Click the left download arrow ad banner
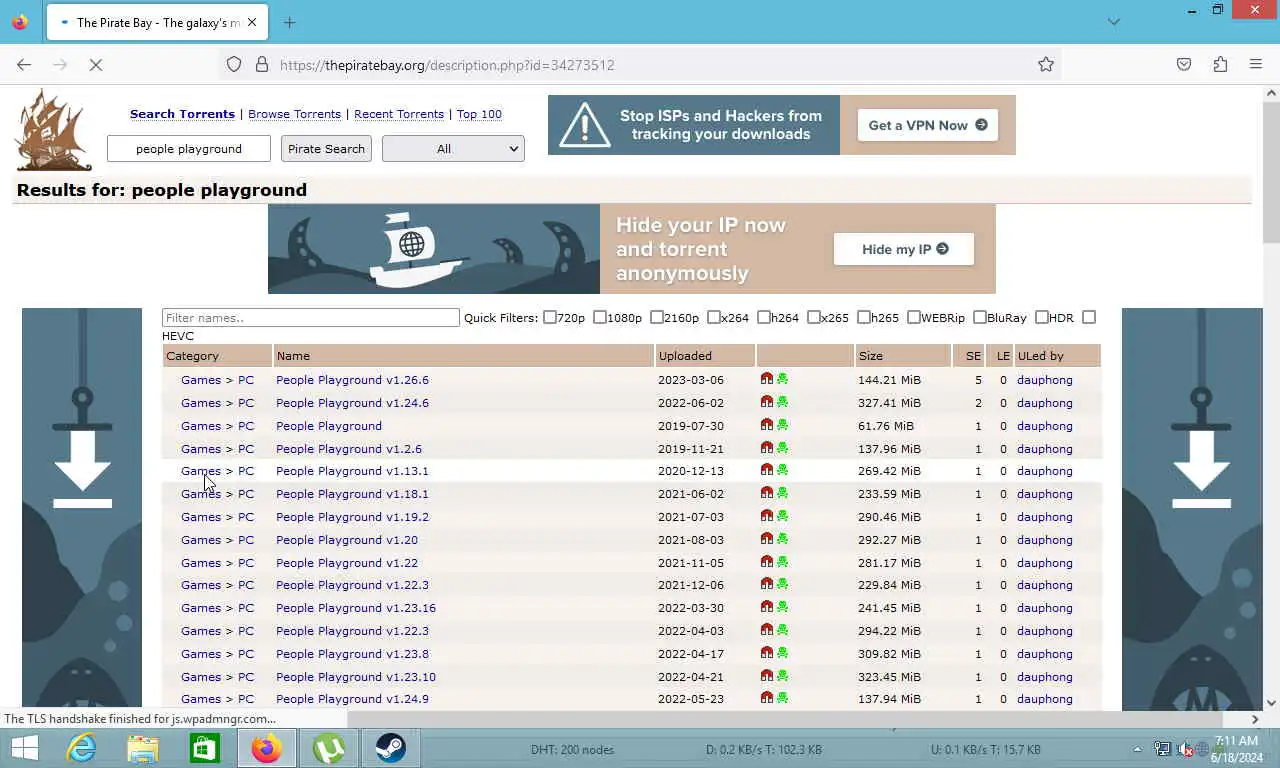Viewport: 1280px width, 768px height. coord(82,508)
